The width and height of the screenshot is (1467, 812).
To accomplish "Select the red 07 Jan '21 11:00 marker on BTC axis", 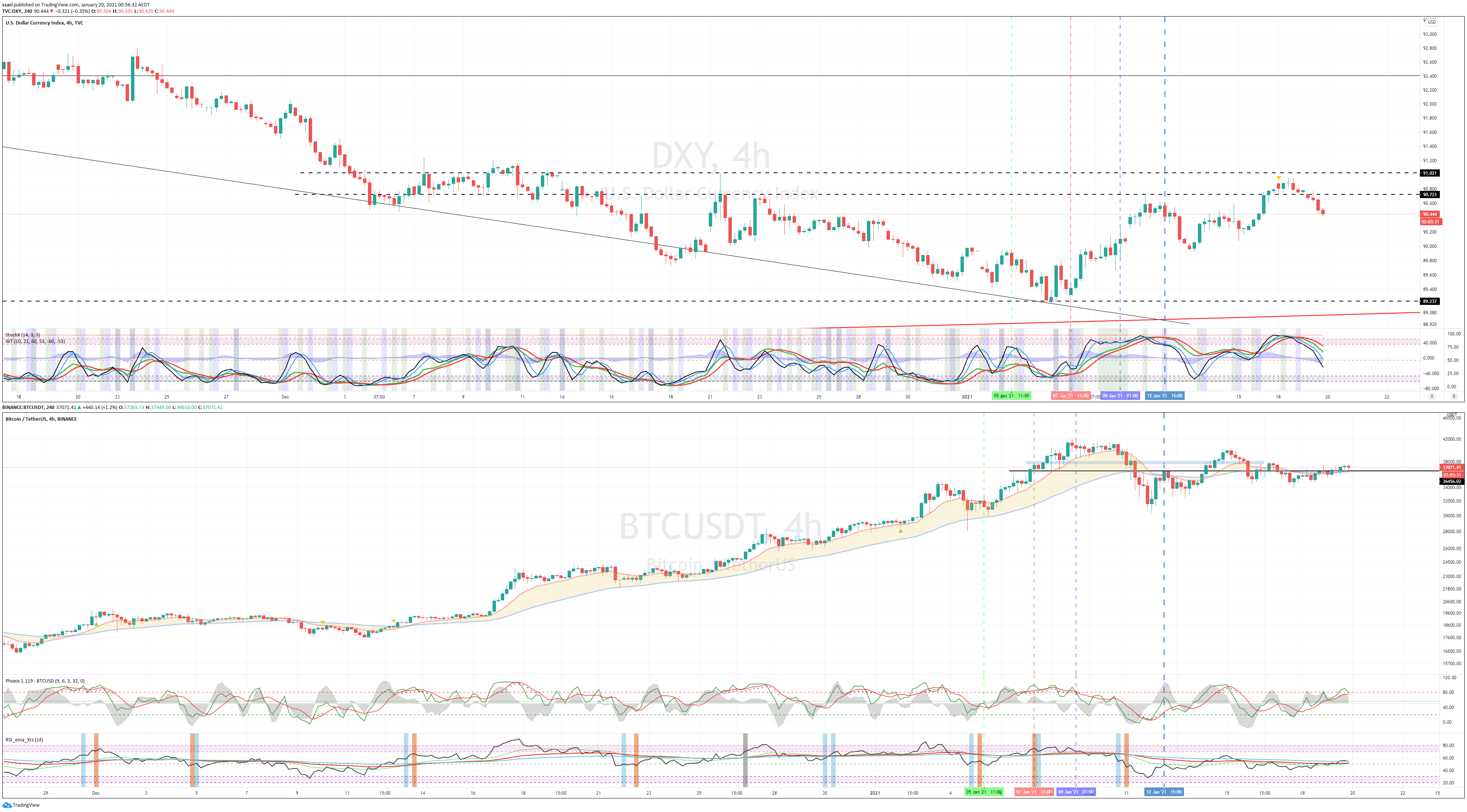I will [1034, 792].
